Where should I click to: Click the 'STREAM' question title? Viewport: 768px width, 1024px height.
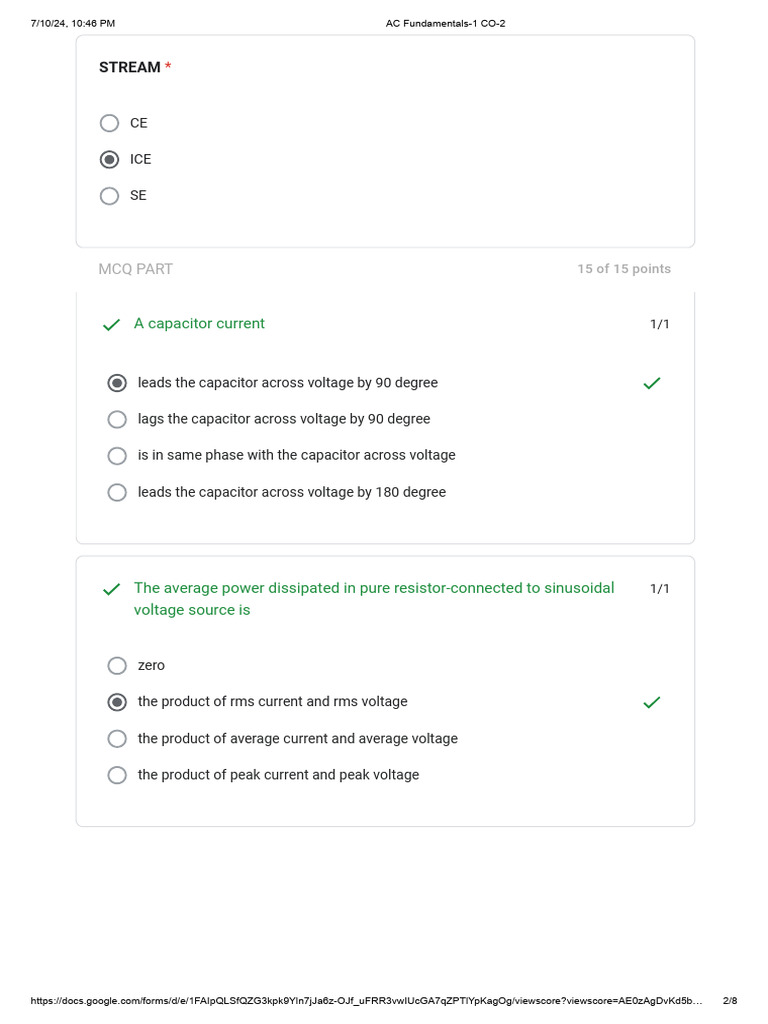pyautogui.click(x=130, y=67)
